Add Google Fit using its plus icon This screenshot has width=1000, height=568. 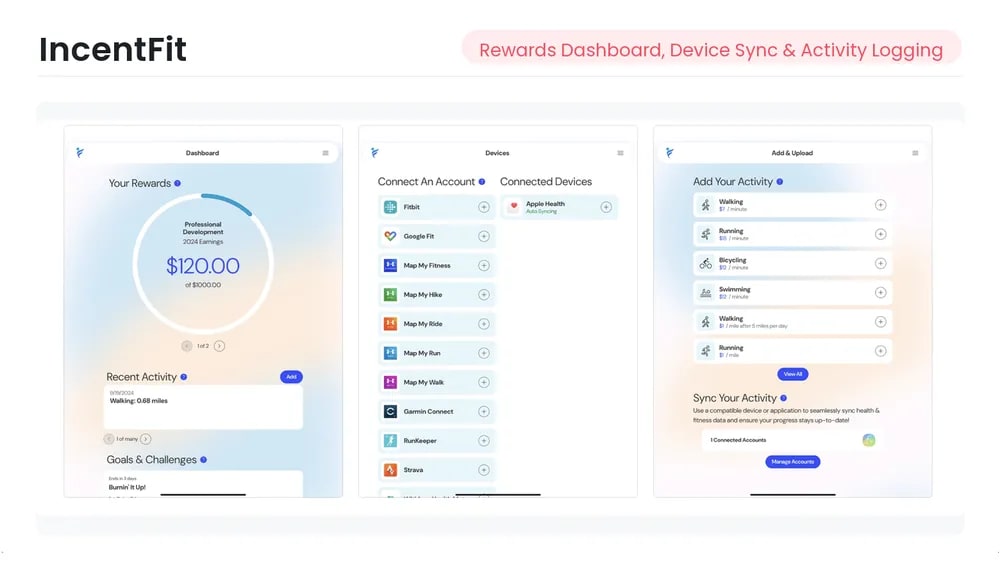(484, 236)
